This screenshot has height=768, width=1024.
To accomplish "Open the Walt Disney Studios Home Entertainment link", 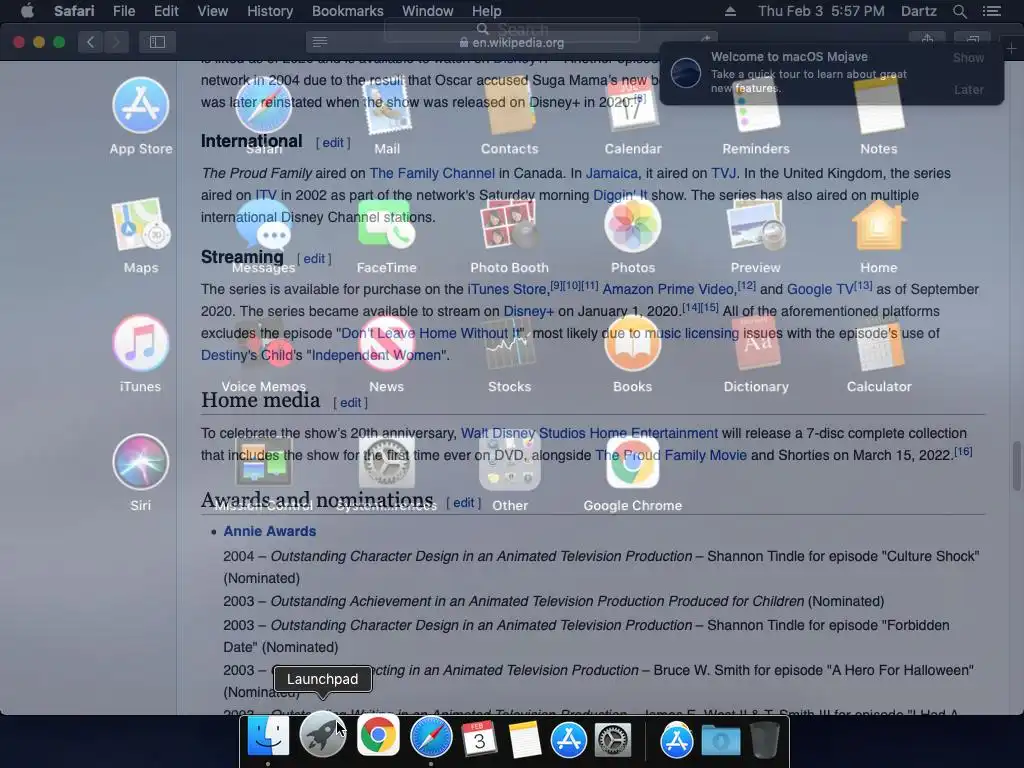I will coord(589,433).
